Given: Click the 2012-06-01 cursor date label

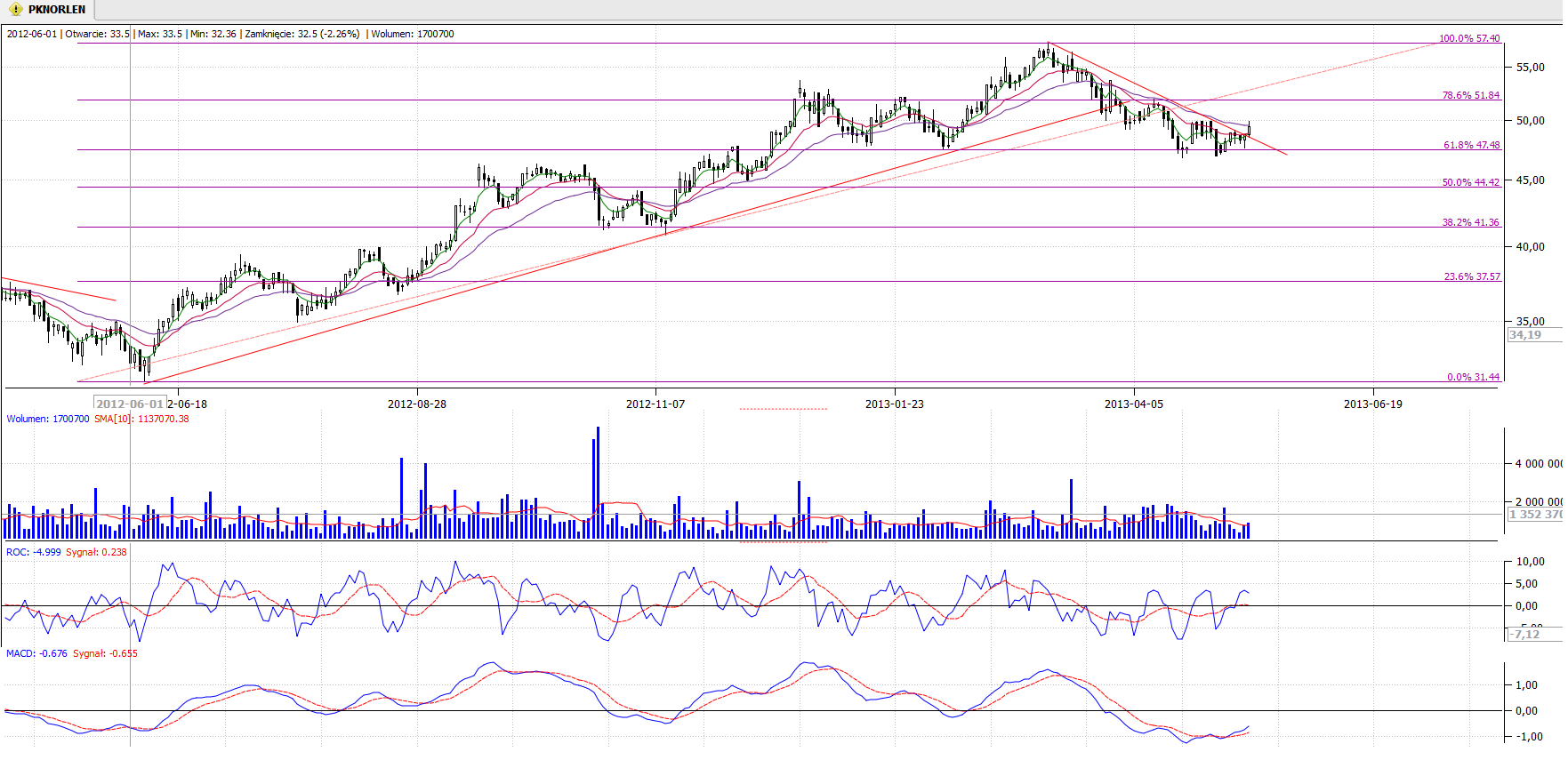Looking at the screenshot, I should (x=130, y=404).
